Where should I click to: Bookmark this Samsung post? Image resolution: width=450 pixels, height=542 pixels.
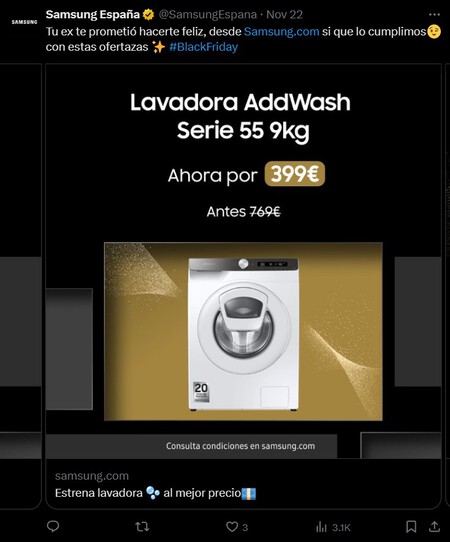pos(411,526)
